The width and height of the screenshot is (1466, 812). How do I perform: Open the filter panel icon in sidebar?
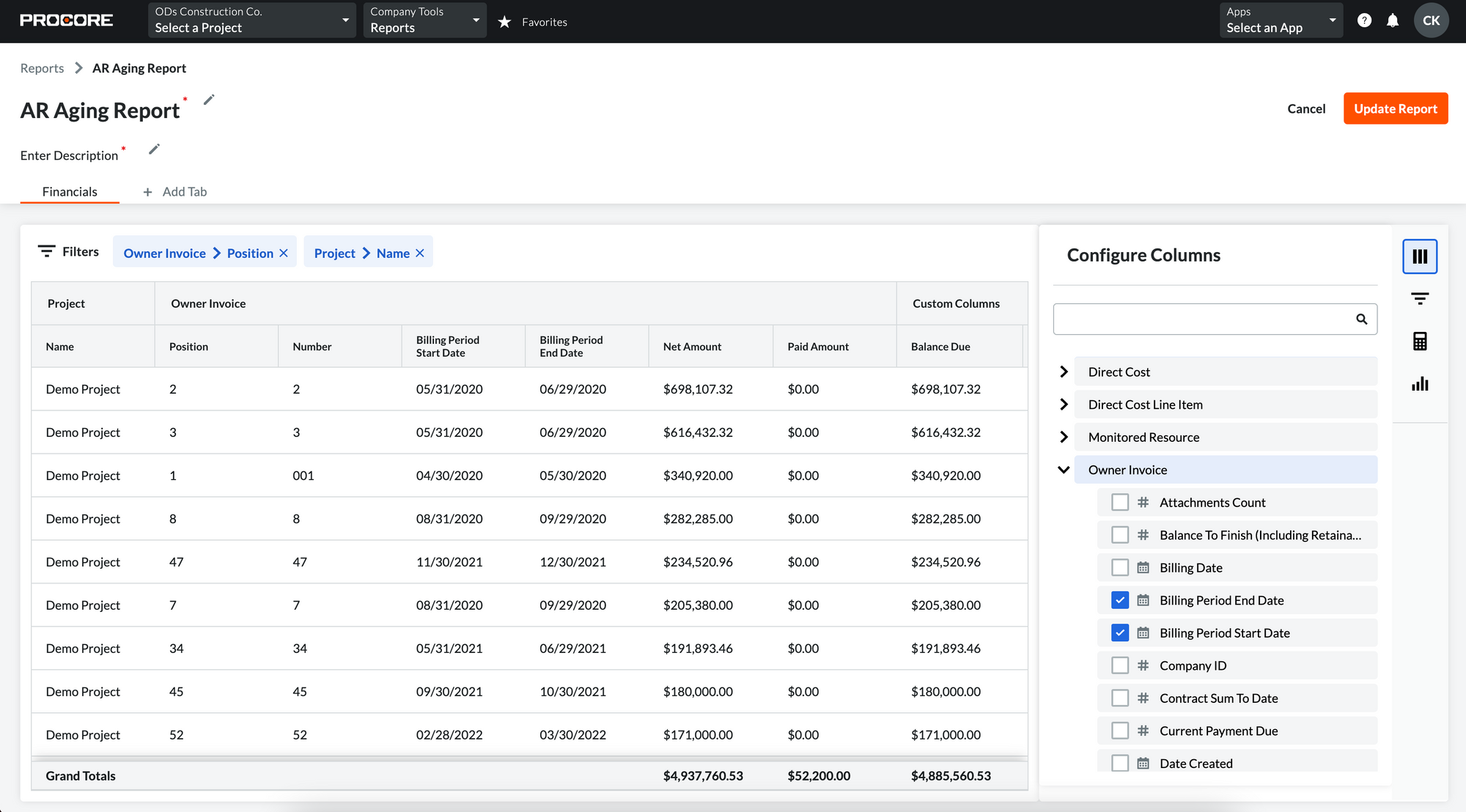[x=1420, y=299]
